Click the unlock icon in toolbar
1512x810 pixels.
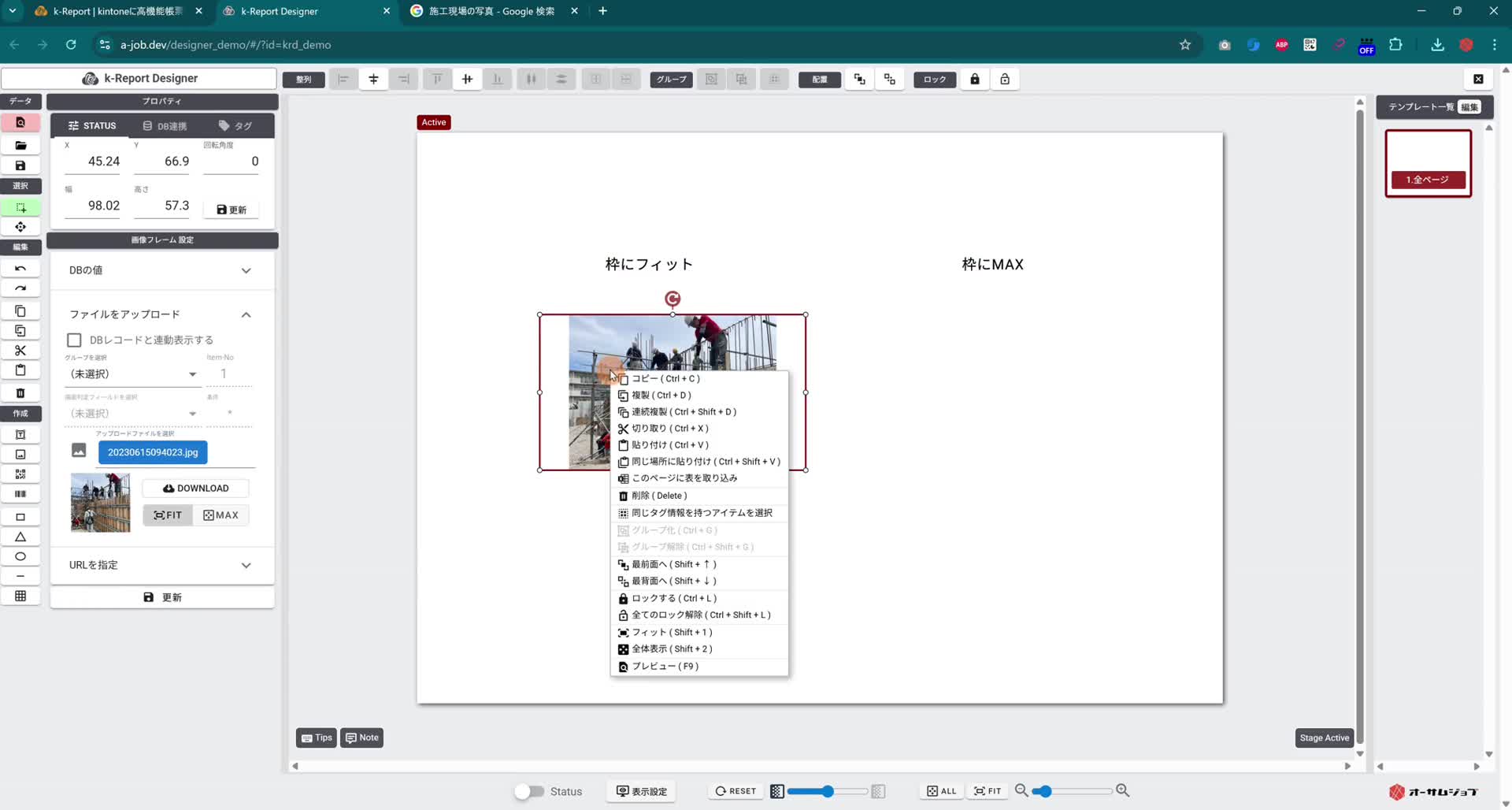click(1005, 79)
